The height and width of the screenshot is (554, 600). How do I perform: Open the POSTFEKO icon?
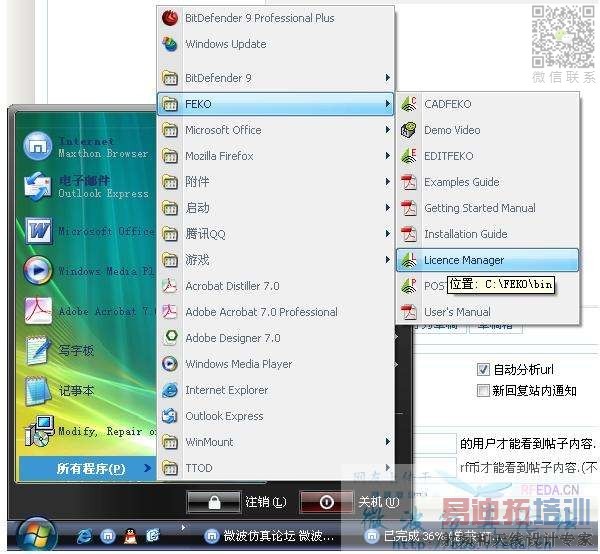[409, 286]
